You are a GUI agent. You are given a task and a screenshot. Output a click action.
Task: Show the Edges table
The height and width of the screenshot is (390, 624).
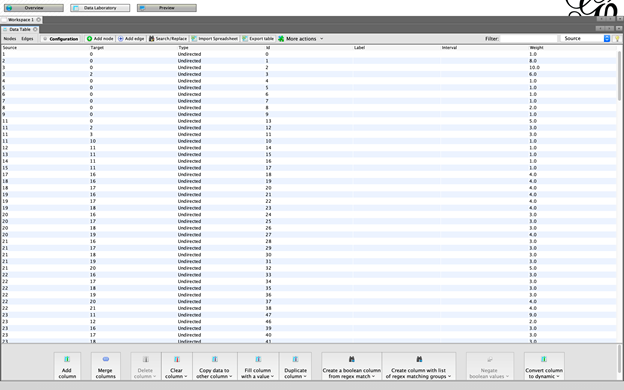click(x=27, y=39)
